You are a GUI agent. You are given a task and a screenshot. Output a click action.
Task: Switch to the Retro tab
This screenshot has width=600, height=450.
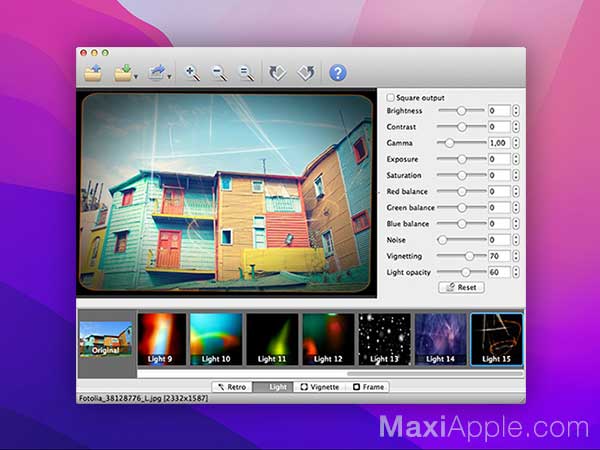coord(231,386)
